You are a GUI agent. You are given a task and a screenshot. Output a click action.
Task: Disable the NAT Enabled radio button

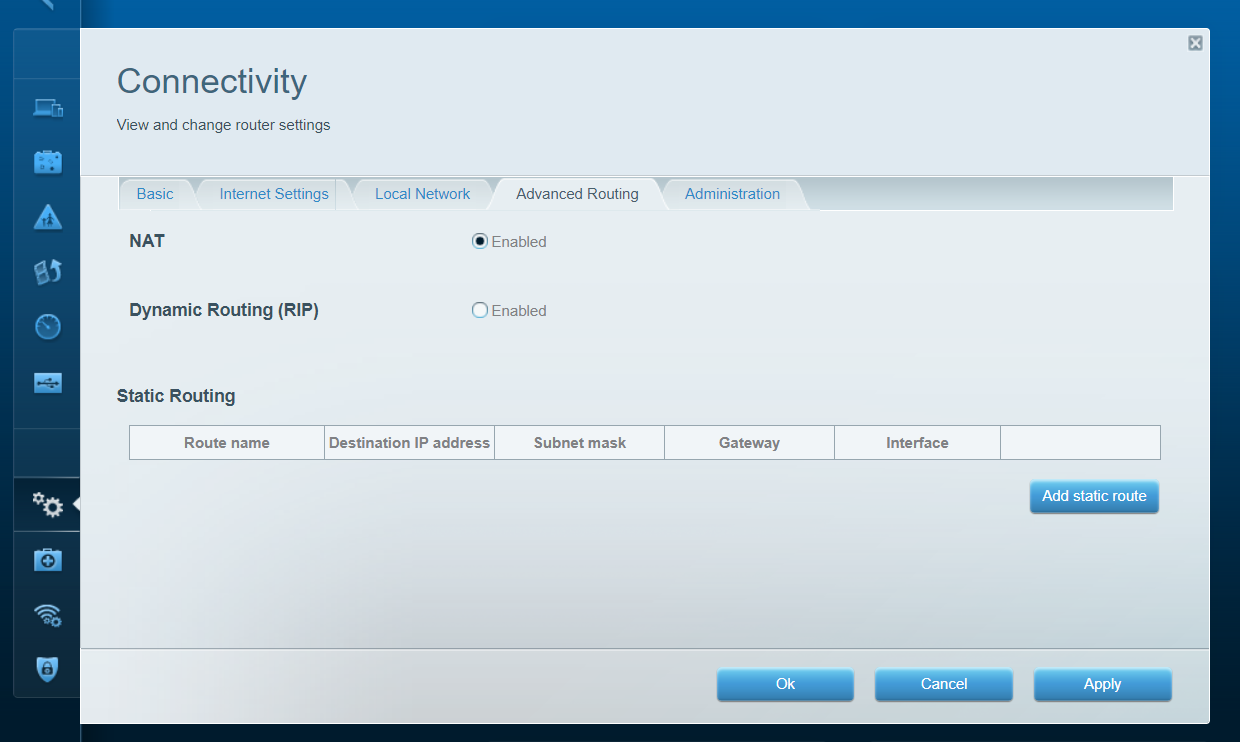coord(479,240)
